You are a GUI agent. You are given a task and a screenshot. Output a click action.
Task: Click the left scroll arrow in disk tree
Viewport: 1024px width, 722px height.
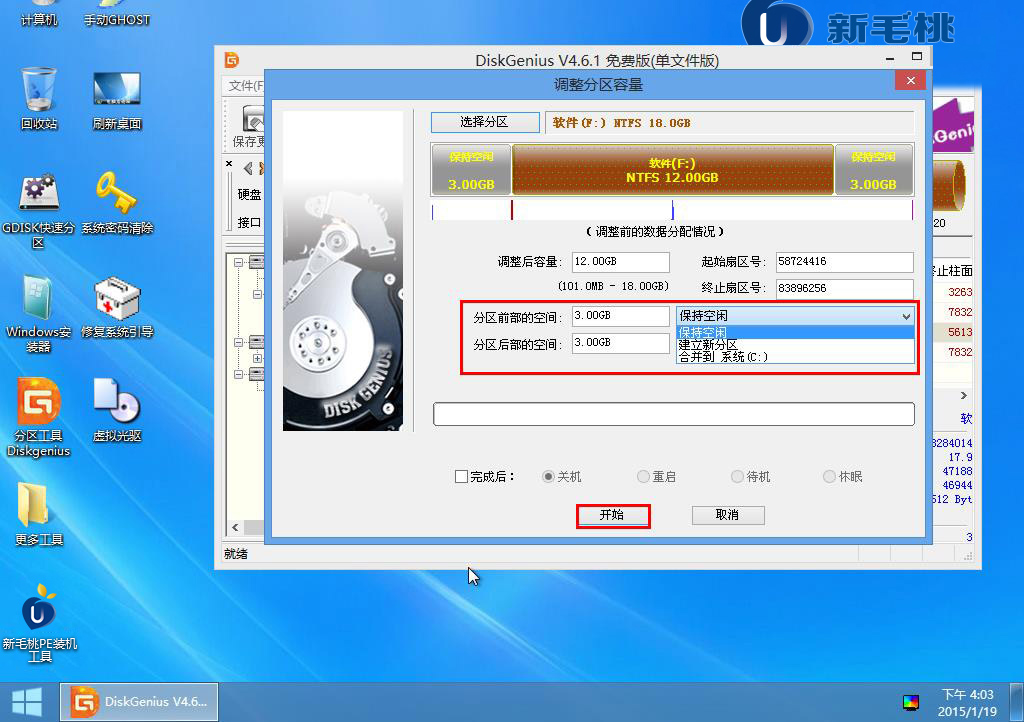(235, 527)
